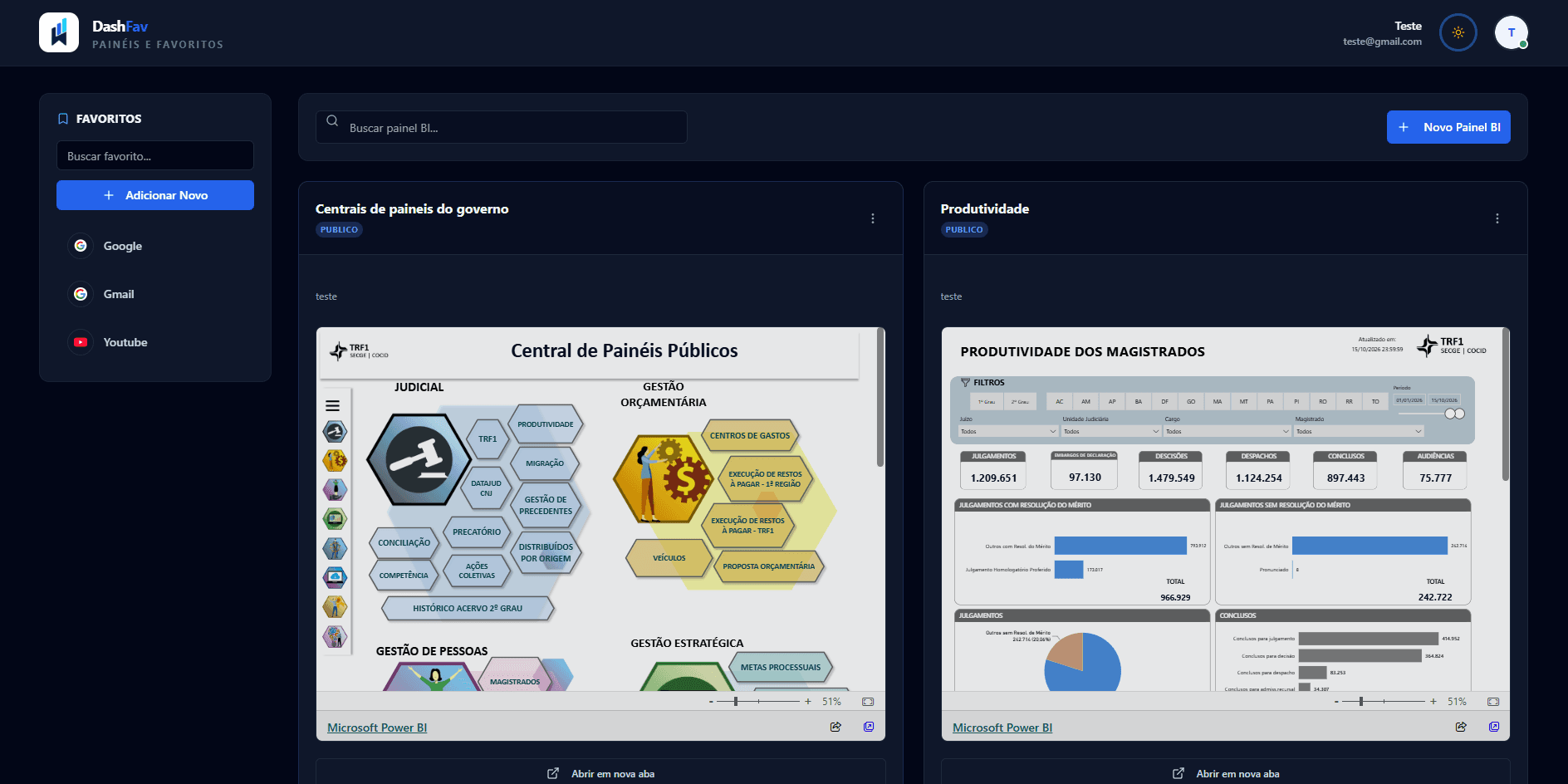The height and width of the screenshot is (784, 1568).
Task: Click zoom-out minus in Centrais de paineis report
Action: [x=711, y=702]
